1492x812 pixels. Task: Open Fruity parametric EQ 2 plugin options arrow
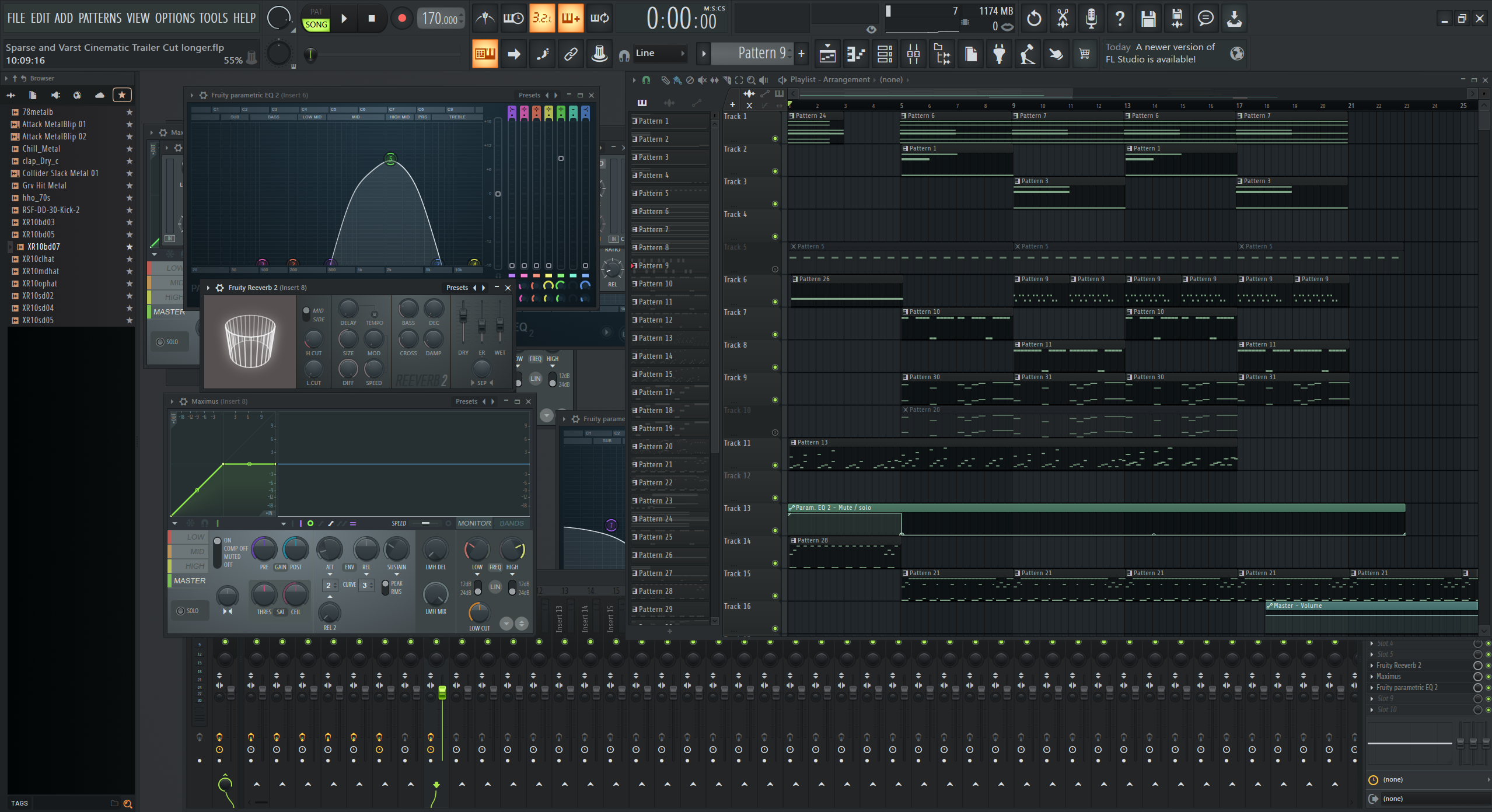[192, 95]
